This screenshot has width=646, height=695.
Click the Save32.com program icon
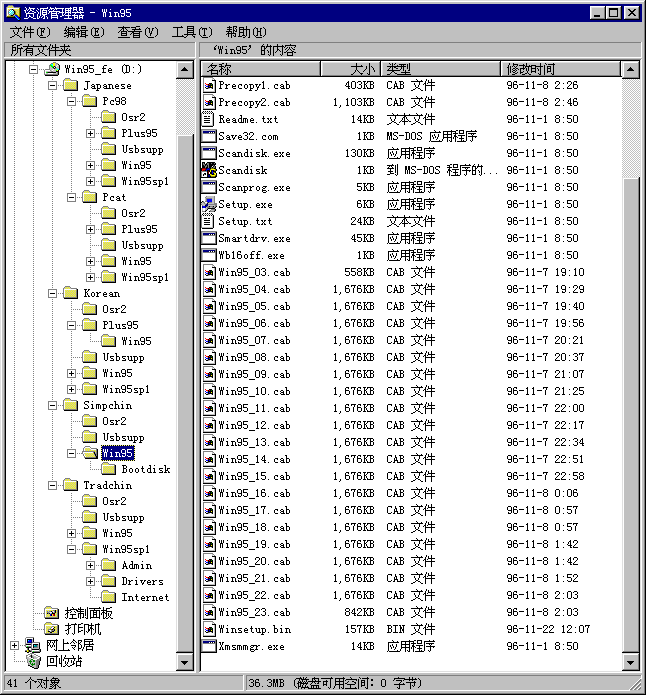coord(208,136)
